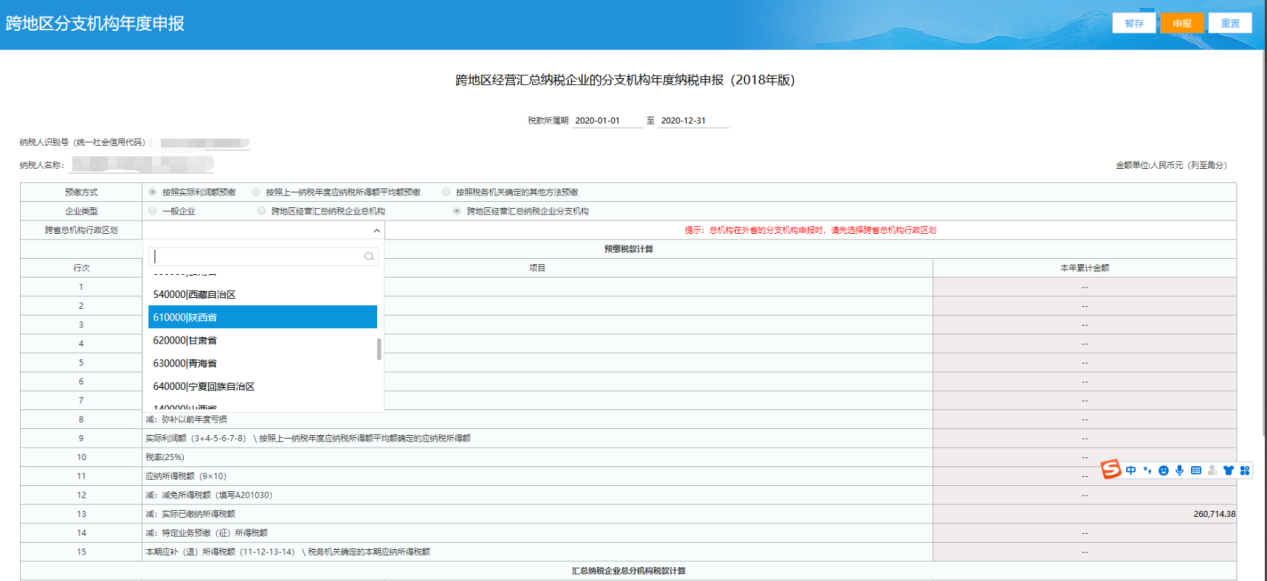The height and width of the screenshot is (581, 1267).
Task: Select 540000|西藏自治区 option
Action: [262, 294]
